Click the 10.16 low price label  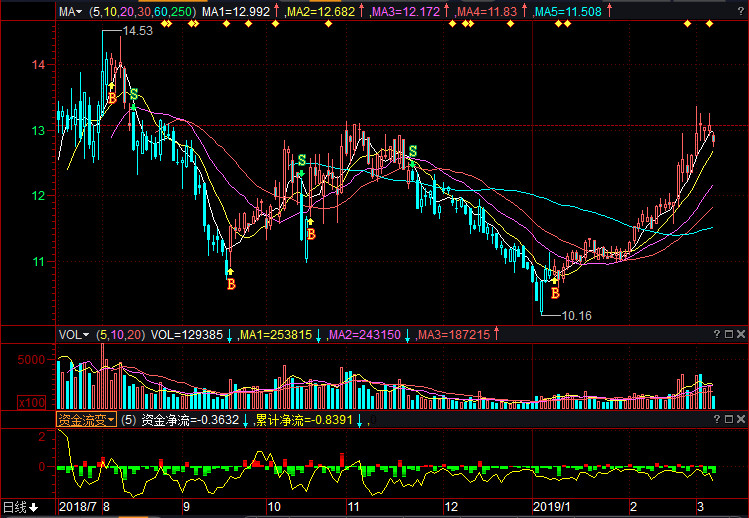576,315
